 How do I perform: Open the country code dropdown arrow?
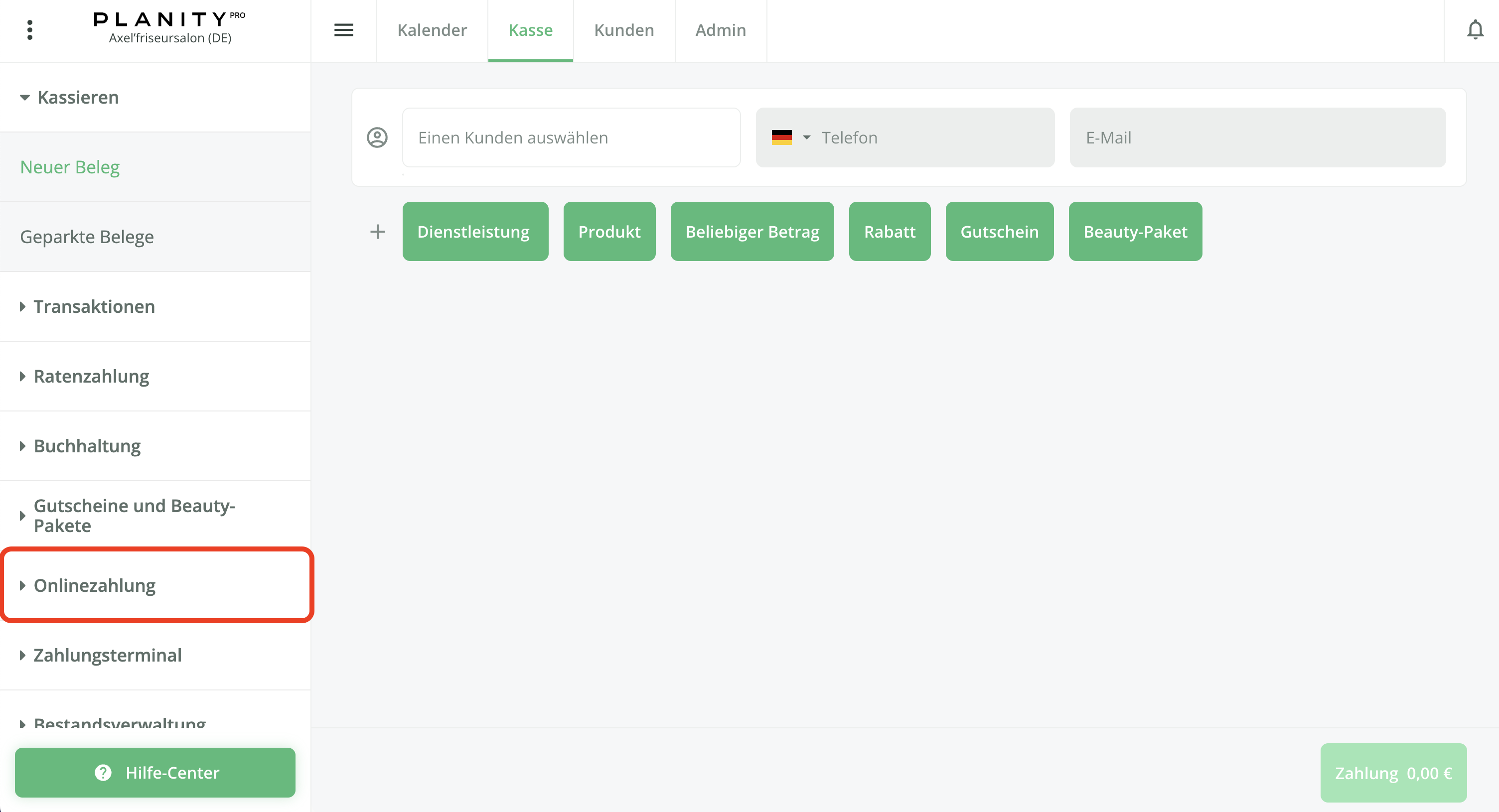[806, 137]
